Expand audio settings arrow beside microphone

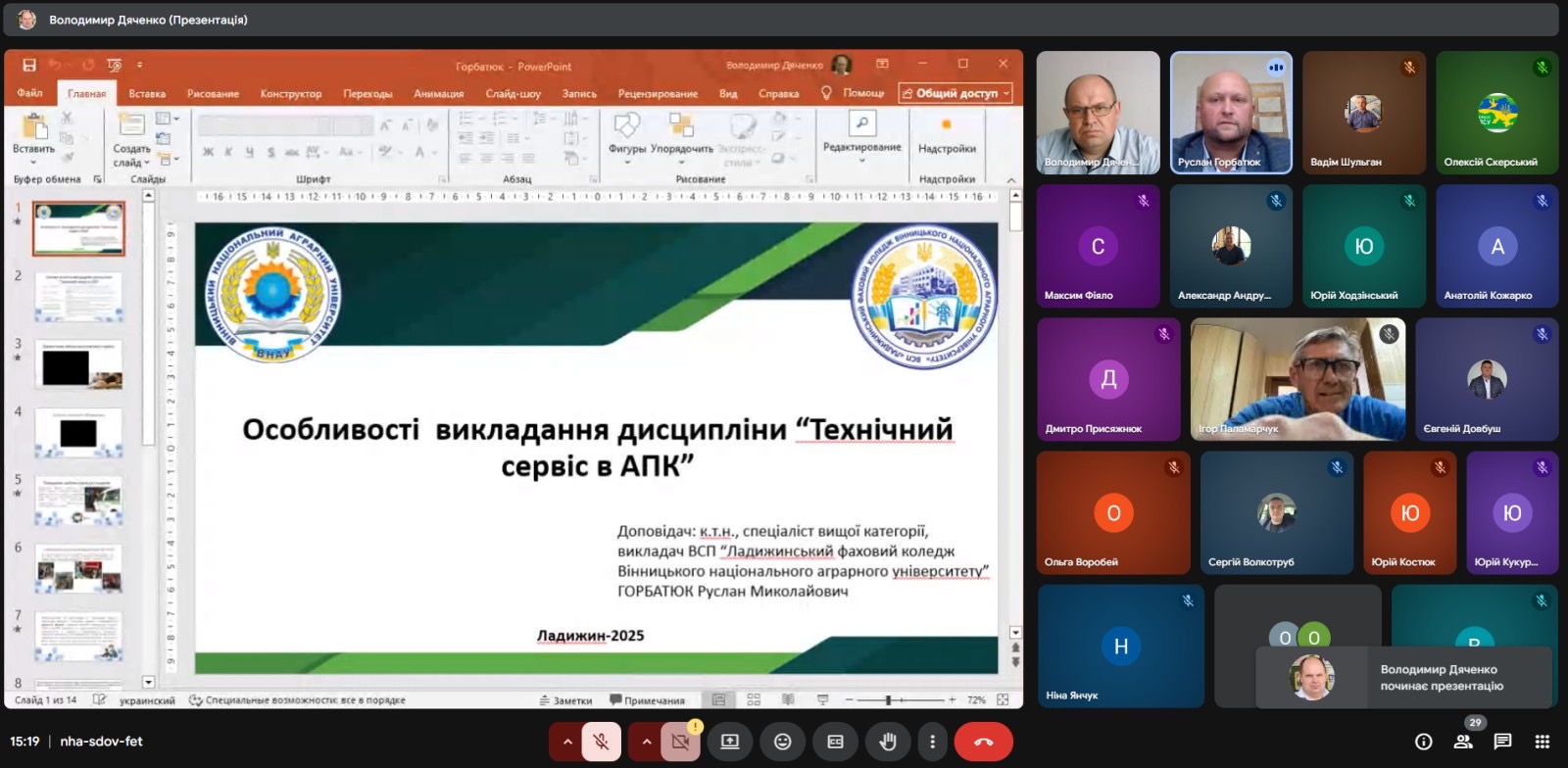click(566, 742)
